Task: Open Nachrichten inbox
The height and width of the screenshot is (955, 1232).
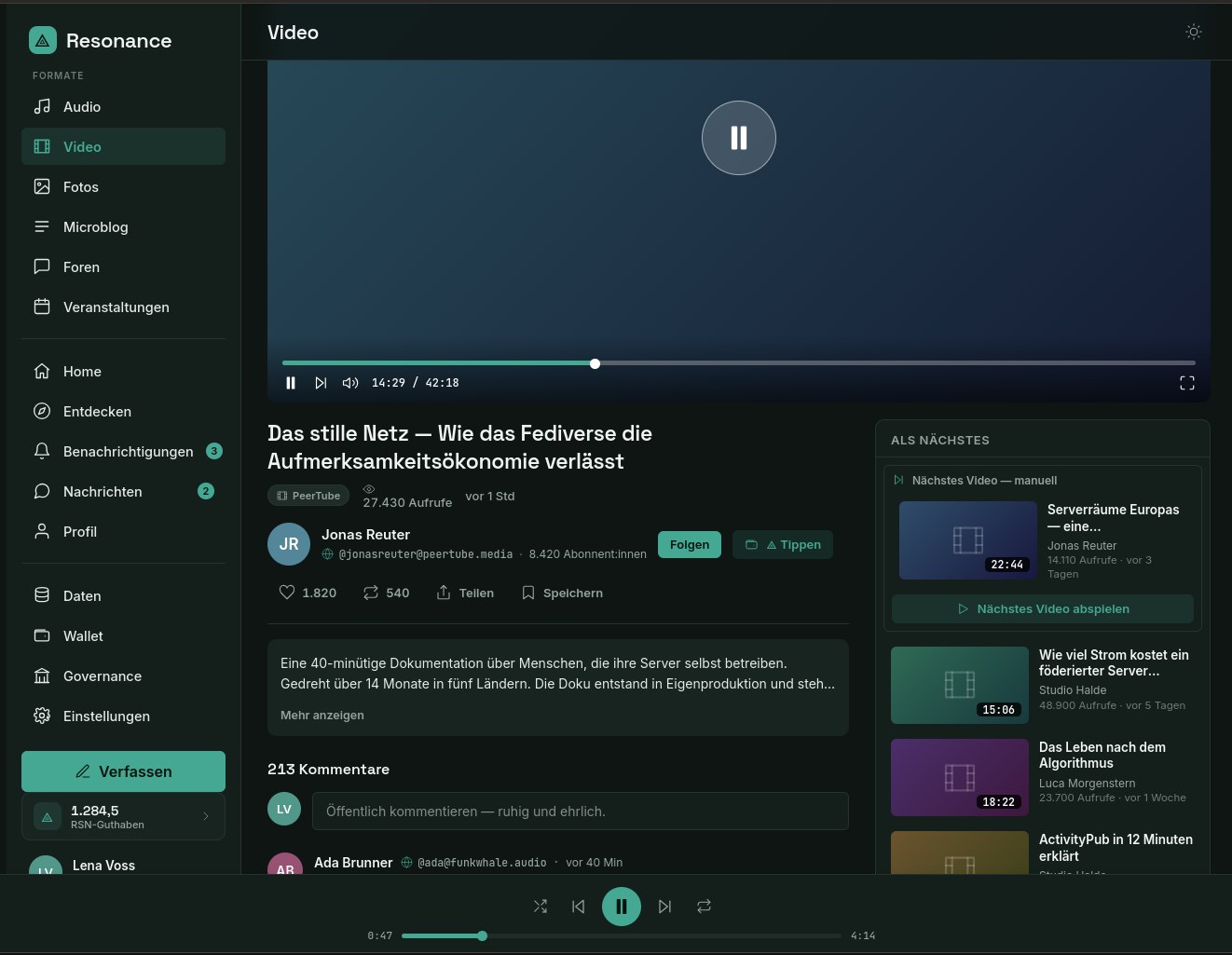Action: (x=123, y=492)
